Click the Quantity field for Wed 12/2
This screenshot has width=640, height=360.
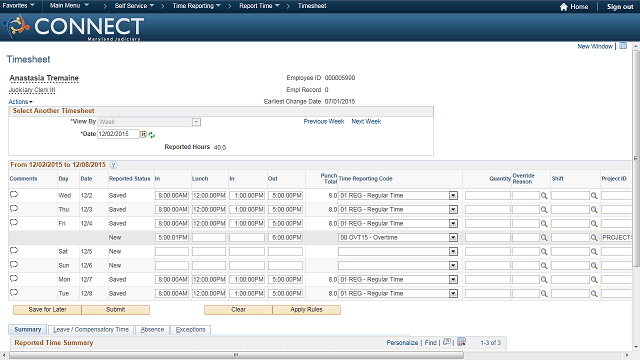488,196
